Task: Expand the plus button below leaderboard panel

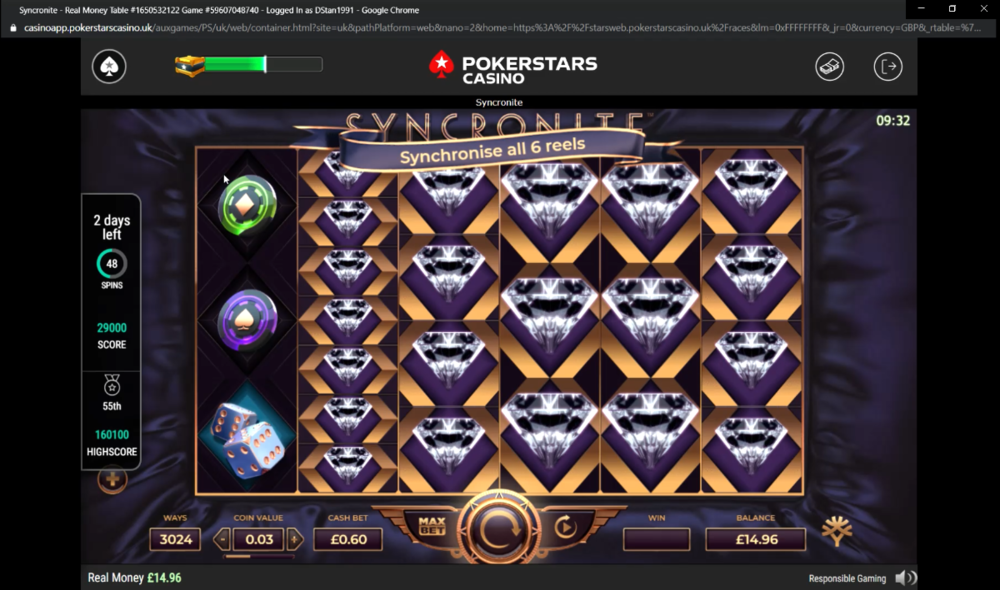Action: [x=112, y=480]
